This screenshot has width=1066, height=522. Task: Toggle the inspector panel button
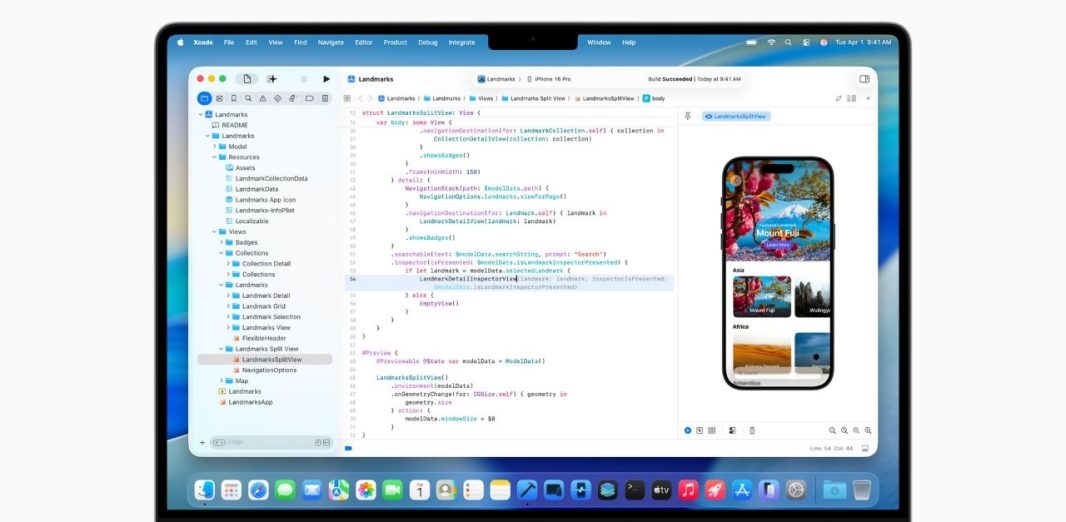(864, 80)
